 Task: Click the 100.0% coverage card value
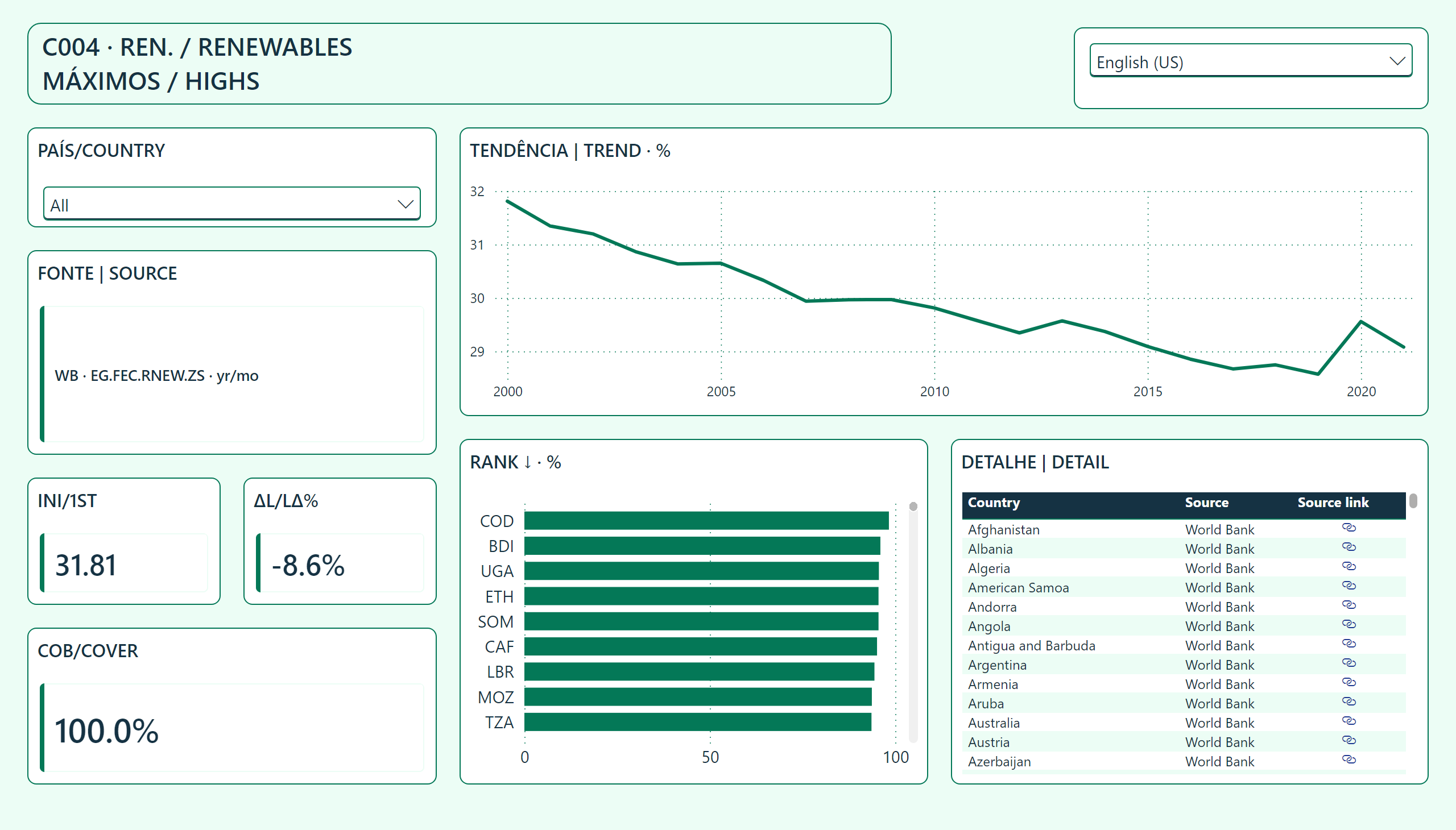[x=106, y=731]
